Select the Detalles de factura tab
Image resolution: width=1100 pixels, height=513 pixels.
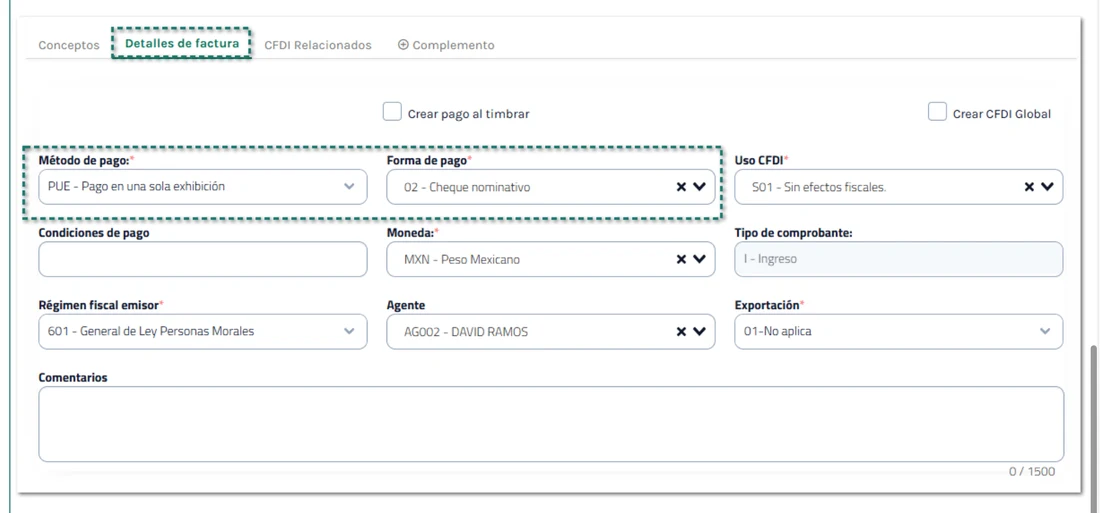click(x=182, y=44)
